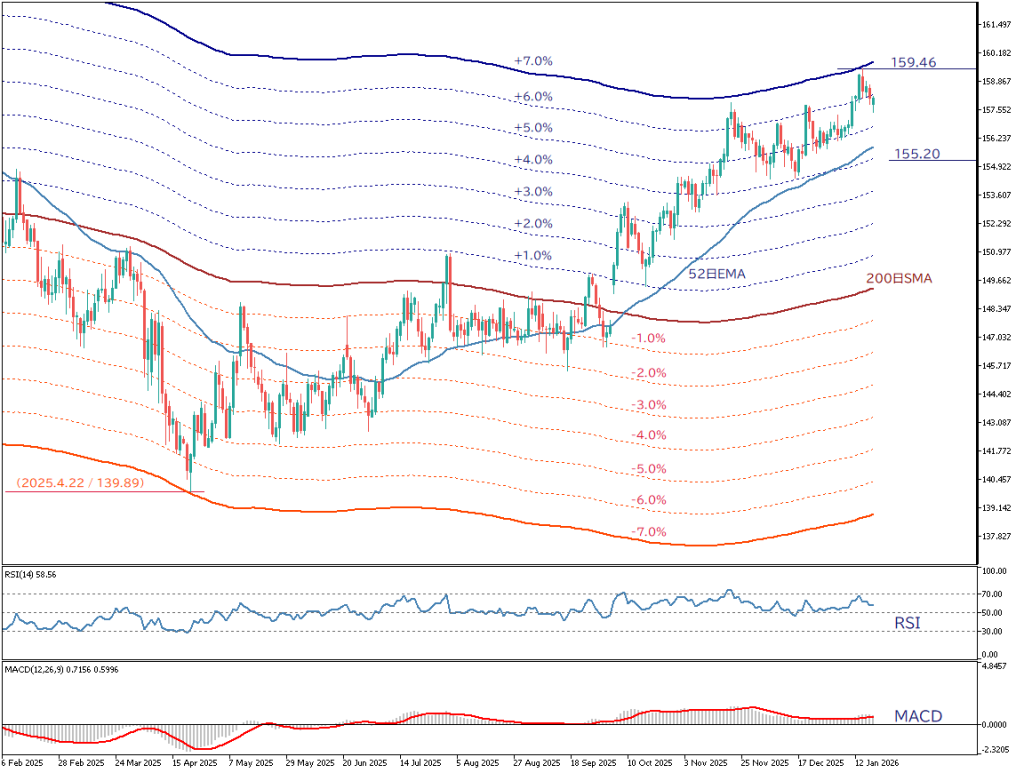Select the large MACD panel label
Viewport: 1024px width, 773px height.
[918, 716]
